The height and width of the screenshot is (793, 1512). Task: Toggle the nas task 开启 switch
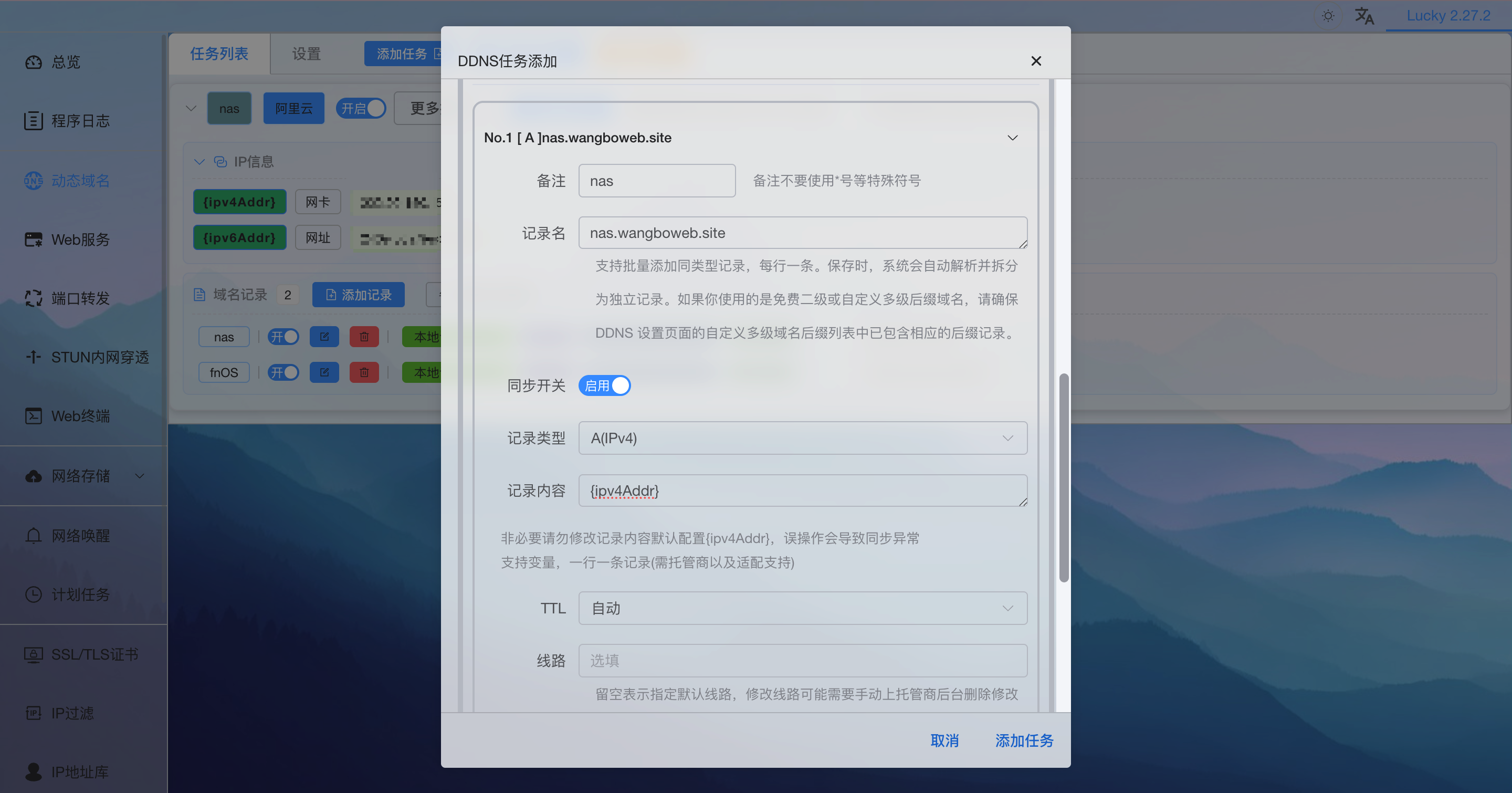coord(360,109)
